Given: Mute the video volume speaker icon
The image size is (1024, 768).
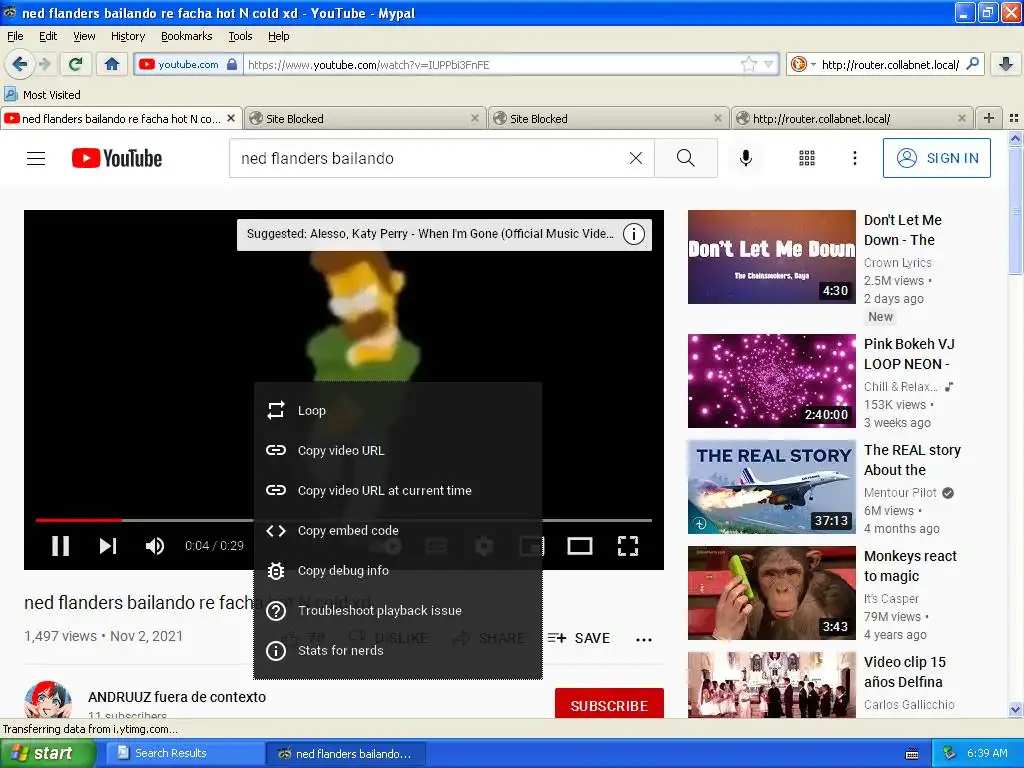Looking at the screenshot, I should point(155,545).
